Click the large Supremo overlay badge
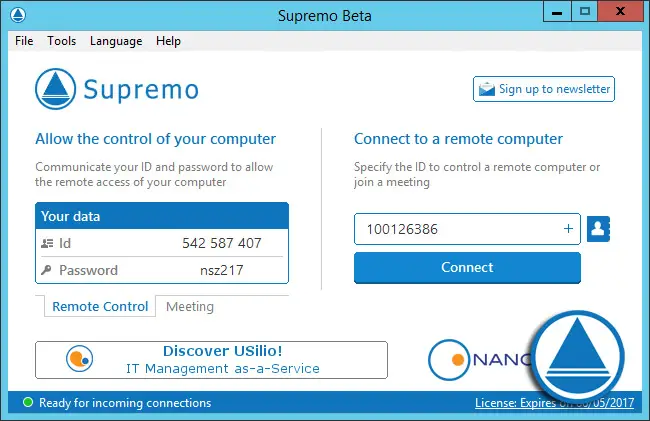 [577, 357]
